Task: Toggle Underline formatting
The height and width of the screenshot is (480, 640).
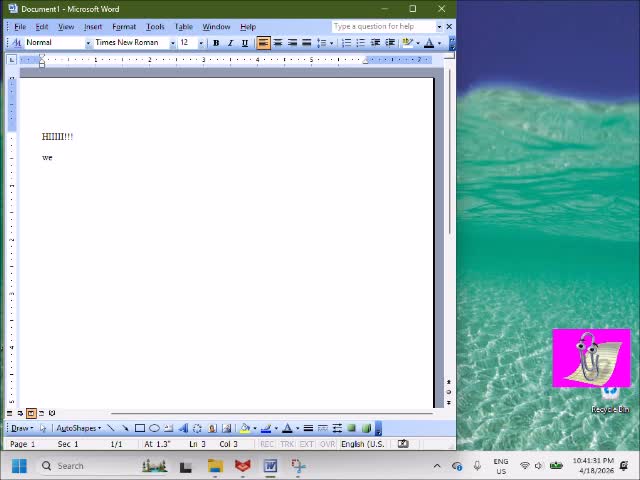Action: point(245,43)
